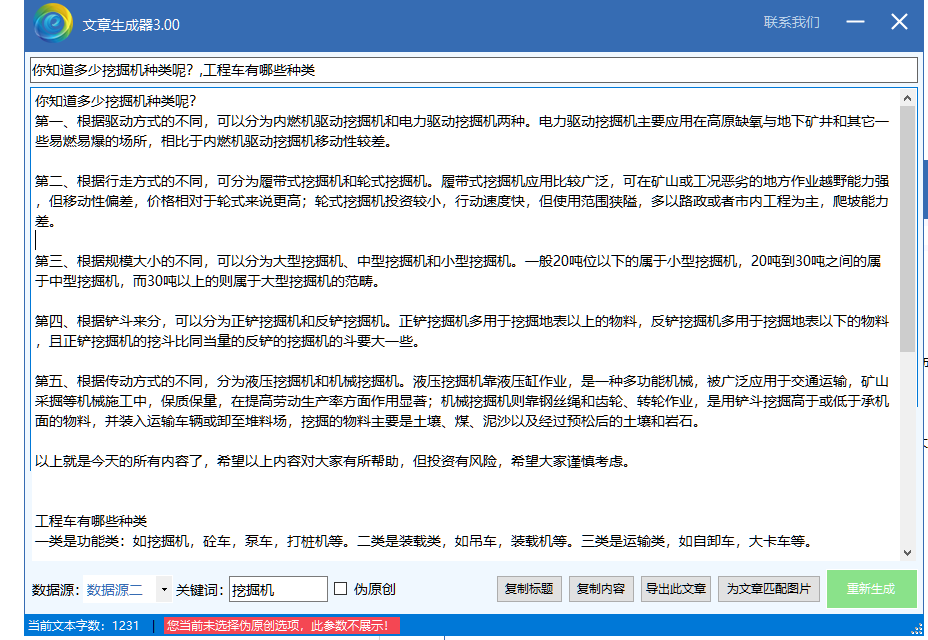Click the paragraph starting with 第二、根据行走方式
The height and width of the screenshot is (640, 928).
[462, 201]
